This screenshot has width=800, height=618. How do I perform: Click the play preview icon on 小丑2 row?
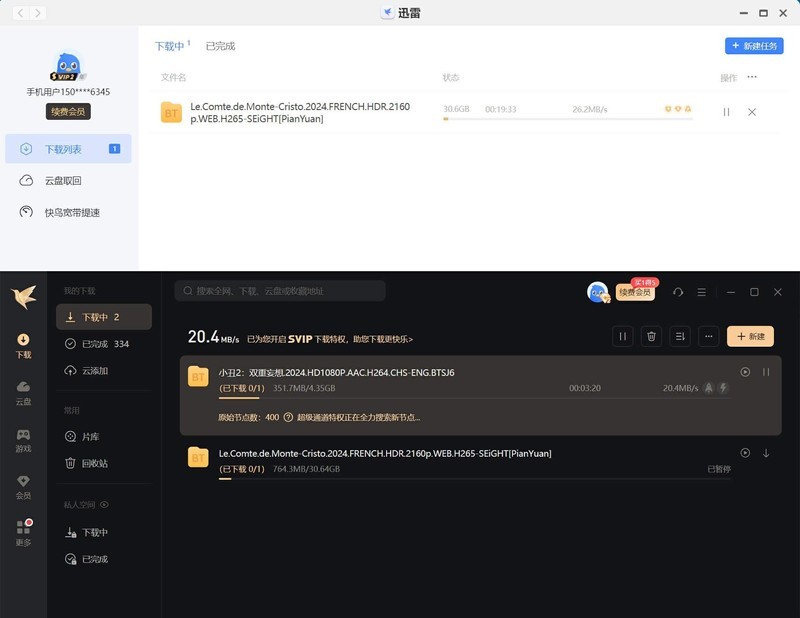pyautogui.click(x=744, y=372)
